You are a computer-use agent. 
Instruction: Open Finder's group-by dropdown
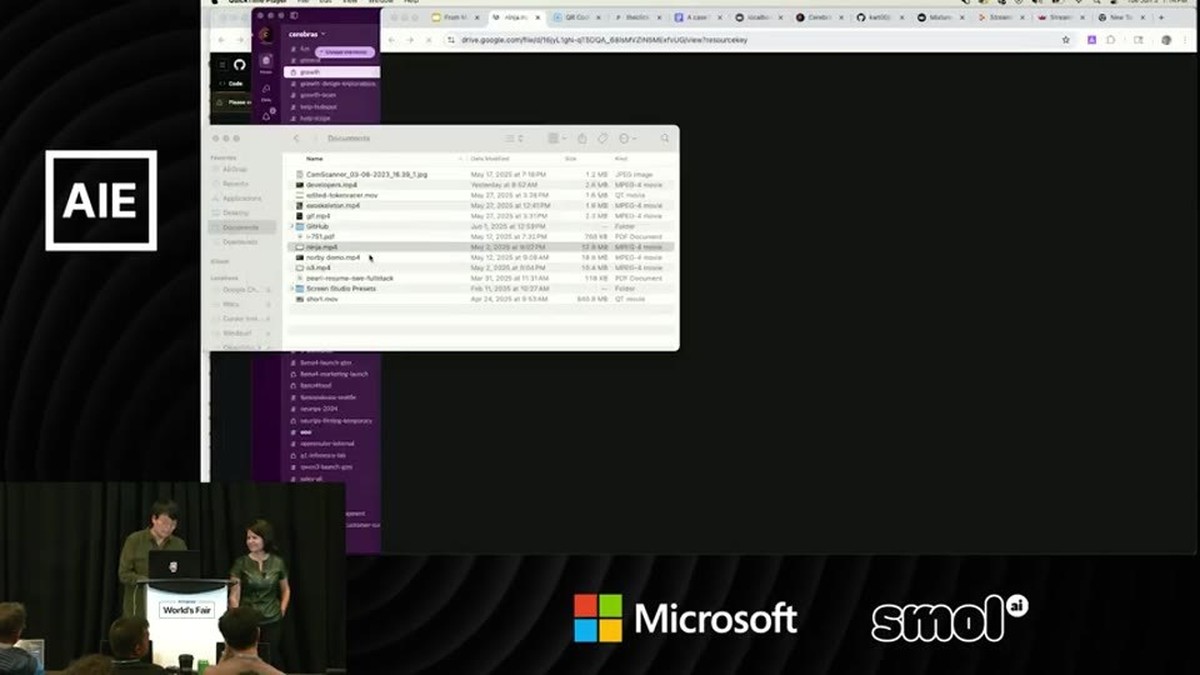click(x=557, y=138)
